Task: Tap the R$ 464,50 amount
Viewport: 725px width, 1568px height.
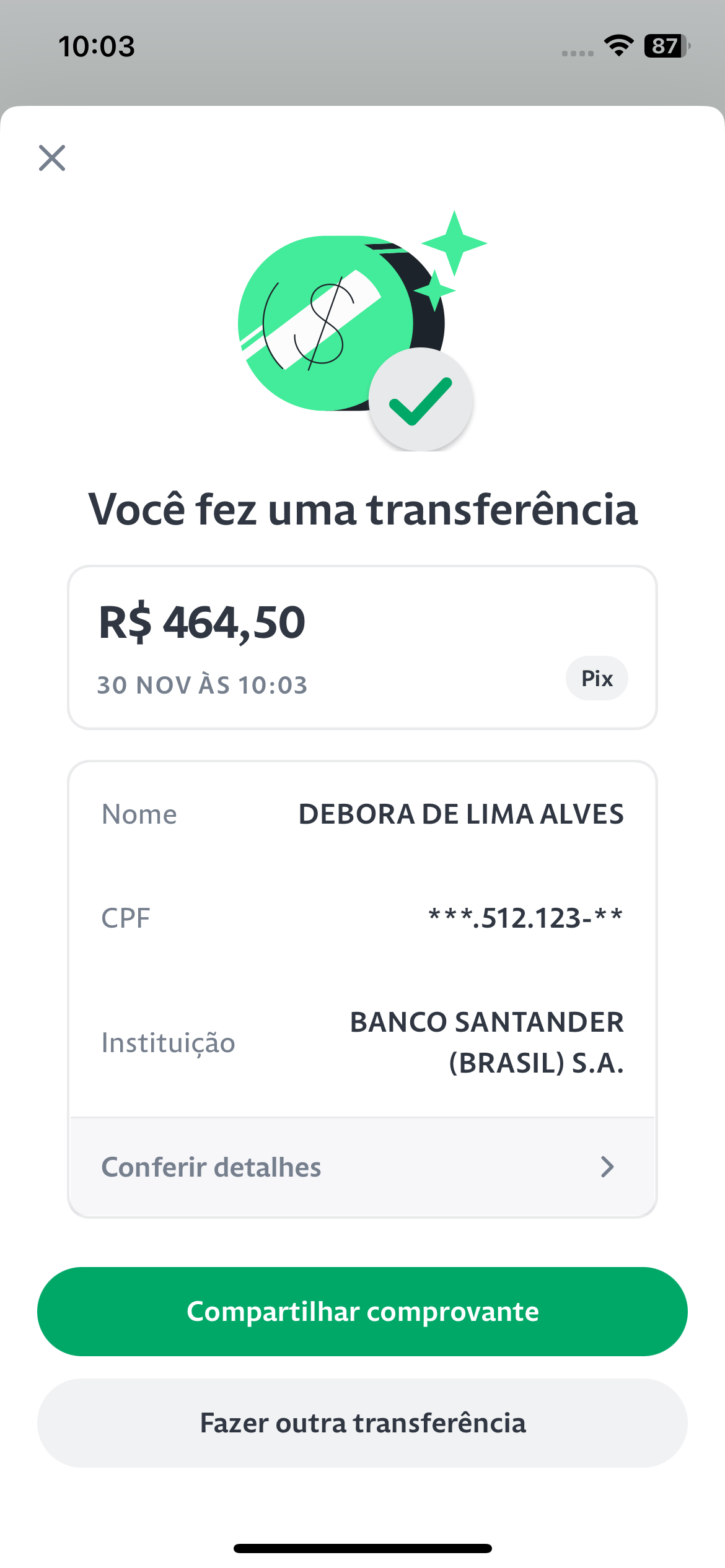Action: [202, 622]
